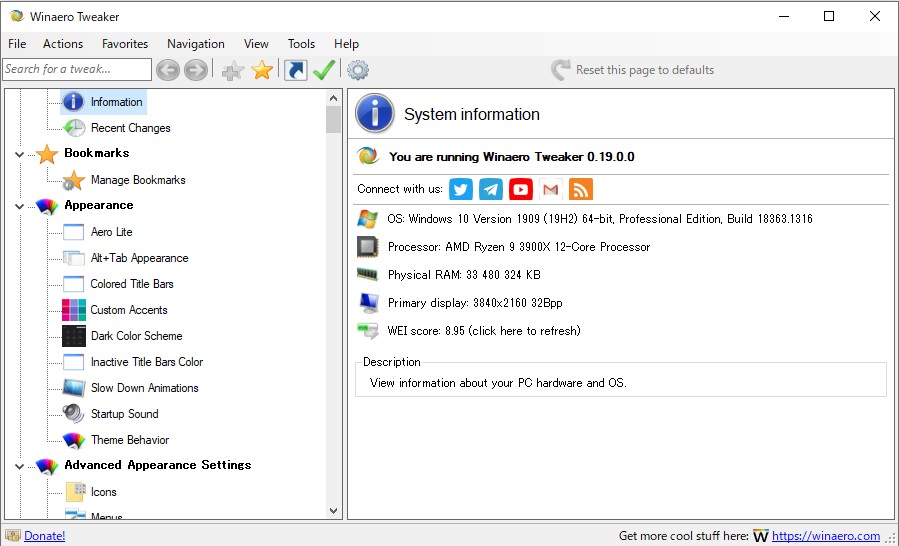Image resolution: width=899 pixels, height=546 pixels.
Task: Collapse the Appearance tree node
Action: [x=19, y=206]
